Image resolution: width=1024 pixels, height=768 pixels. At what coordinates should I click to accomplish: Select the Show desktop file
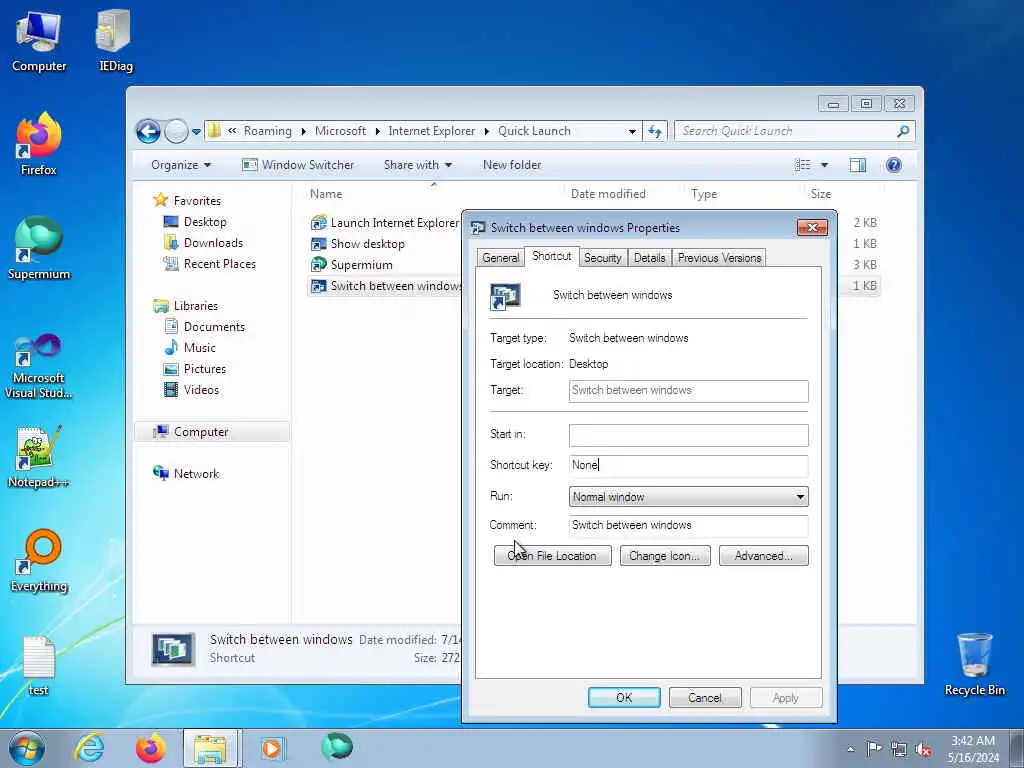tap(358, 244)
